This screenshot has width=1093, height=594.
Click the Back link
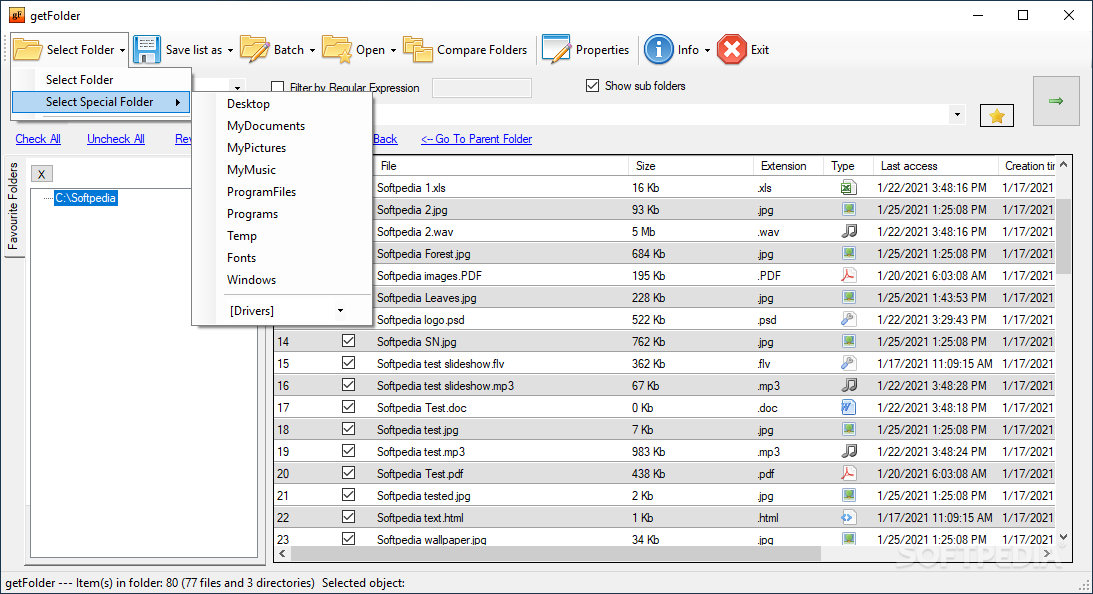[385, 139]
